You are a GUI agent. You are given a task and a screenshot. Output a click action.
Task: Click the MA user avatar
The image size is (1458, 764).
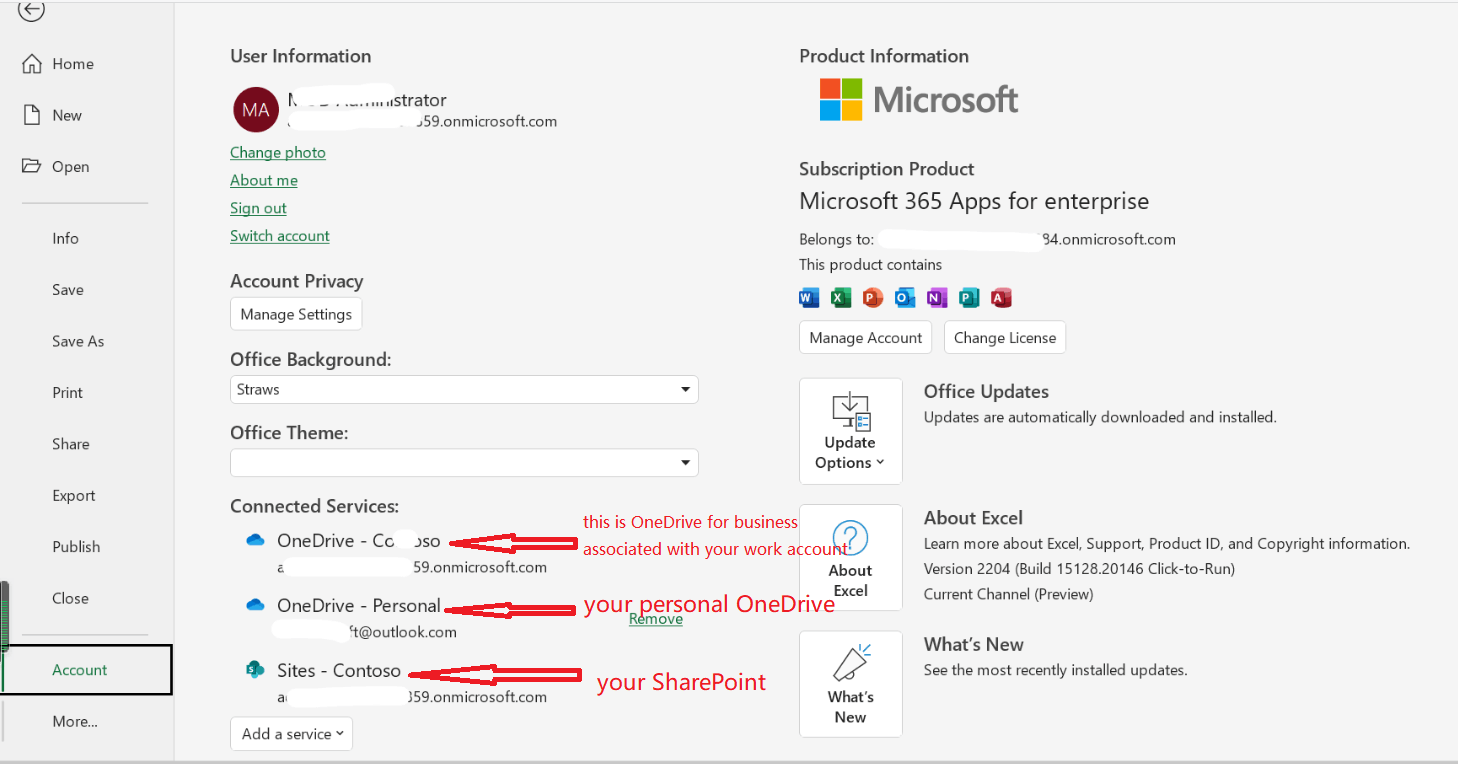[256, 110]
